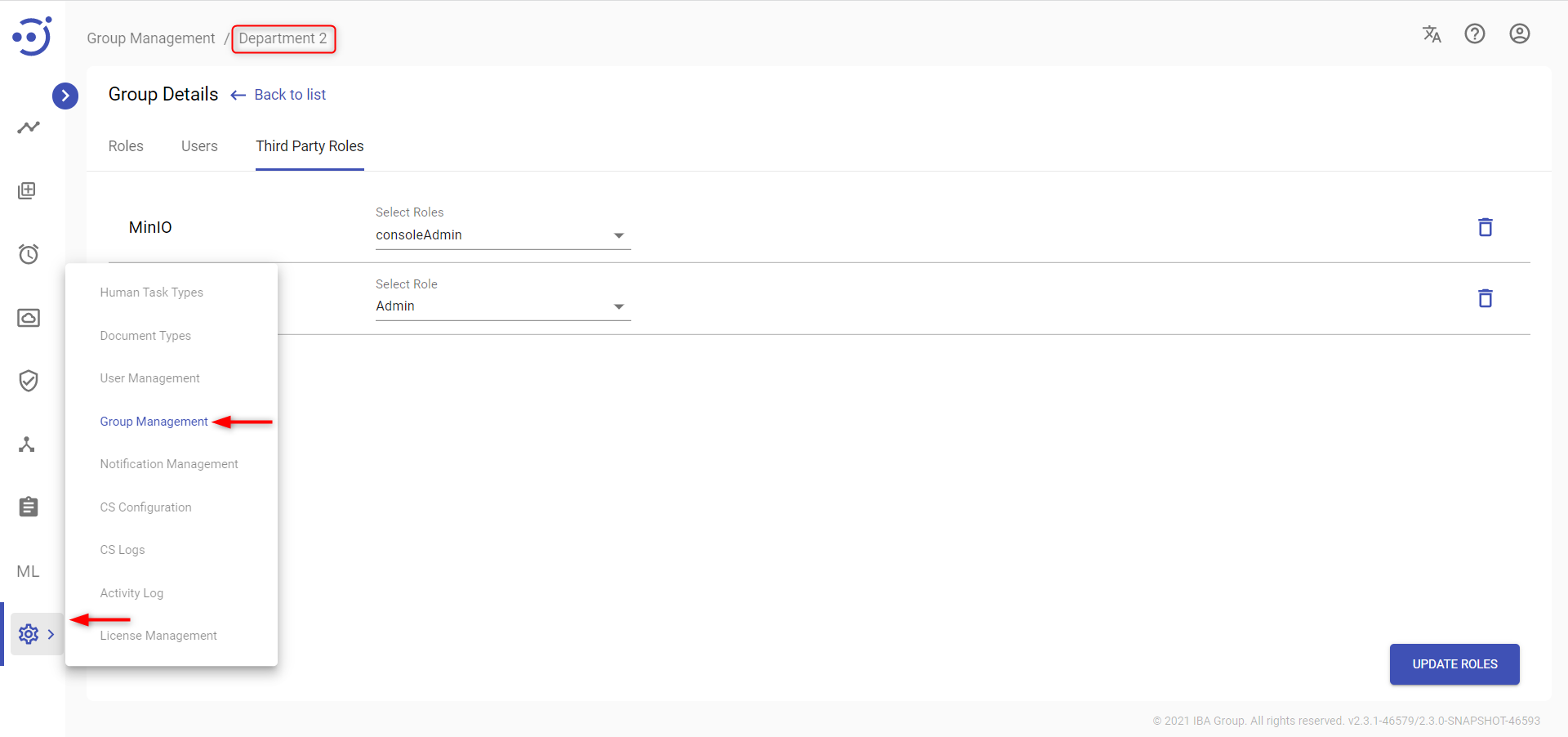Open the add-library sidebar icon
The width and height of the screenshot is (1568, 737).
click(x=28, y=190)
